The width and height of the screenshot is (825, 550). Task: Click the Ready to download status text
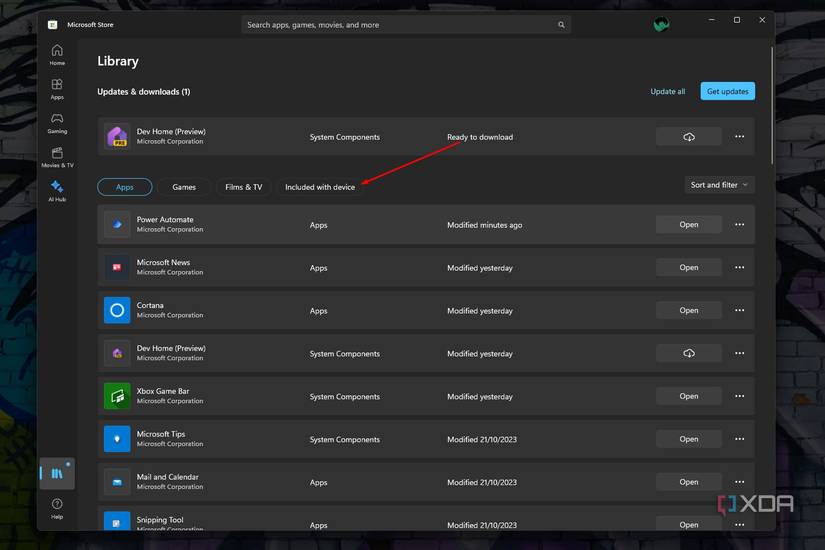click(x=480, y=137)
